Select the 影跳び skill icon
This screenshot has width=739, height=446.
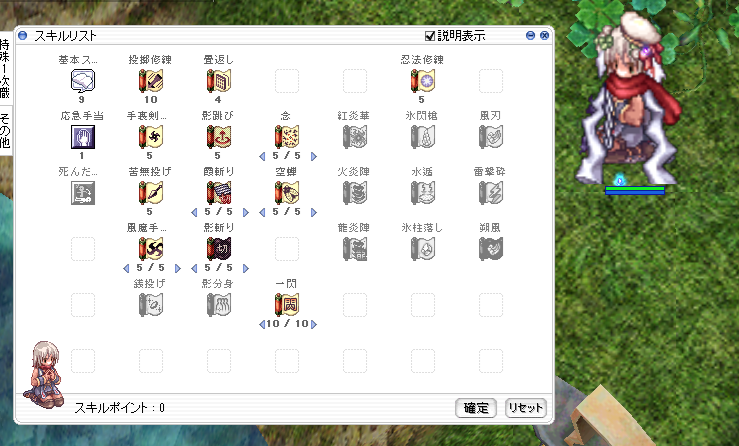[219, 137]
